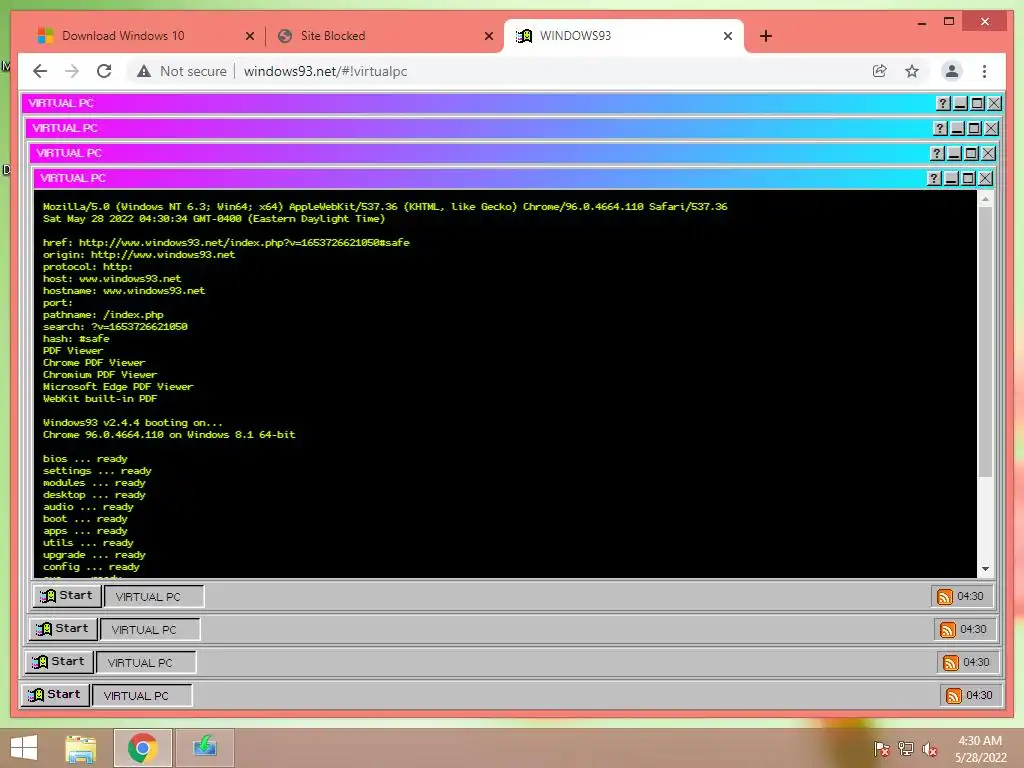
Task: Open the Windows Start button
Action: [x=24, y=748]
